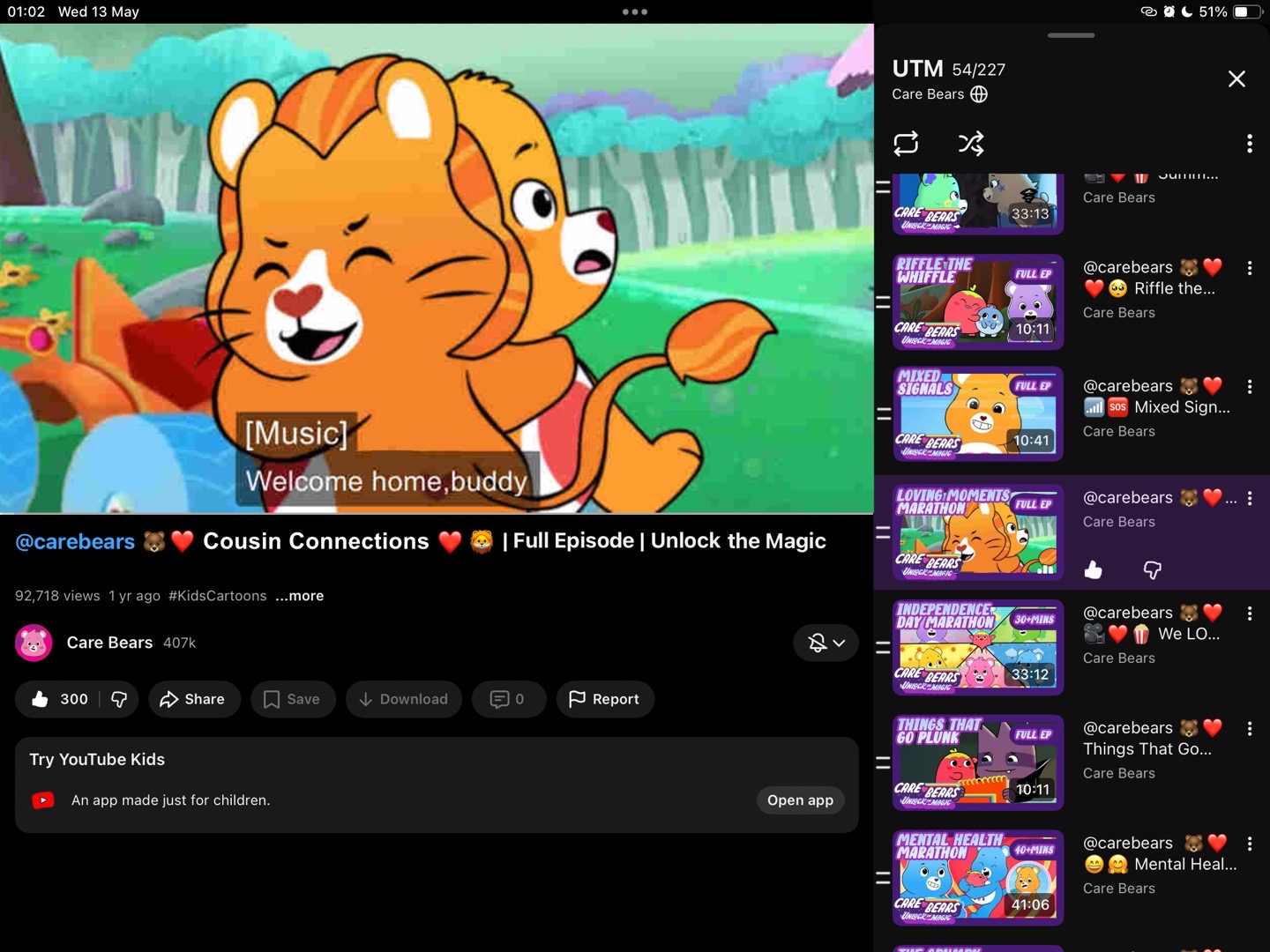Viewport: 1270px width, 952px height.
Task: Open @carebears mention in video title
Action: 75,541
